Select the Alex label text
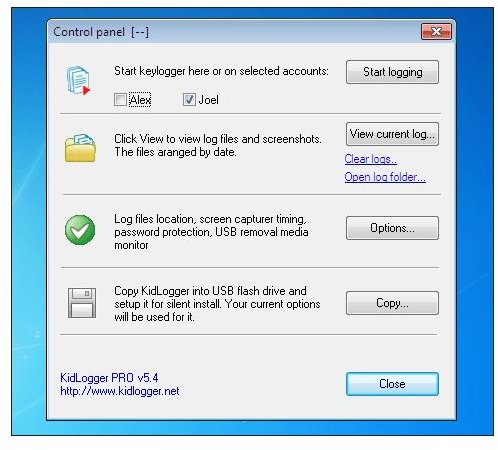The image size is (498, 450). (140, 99)
